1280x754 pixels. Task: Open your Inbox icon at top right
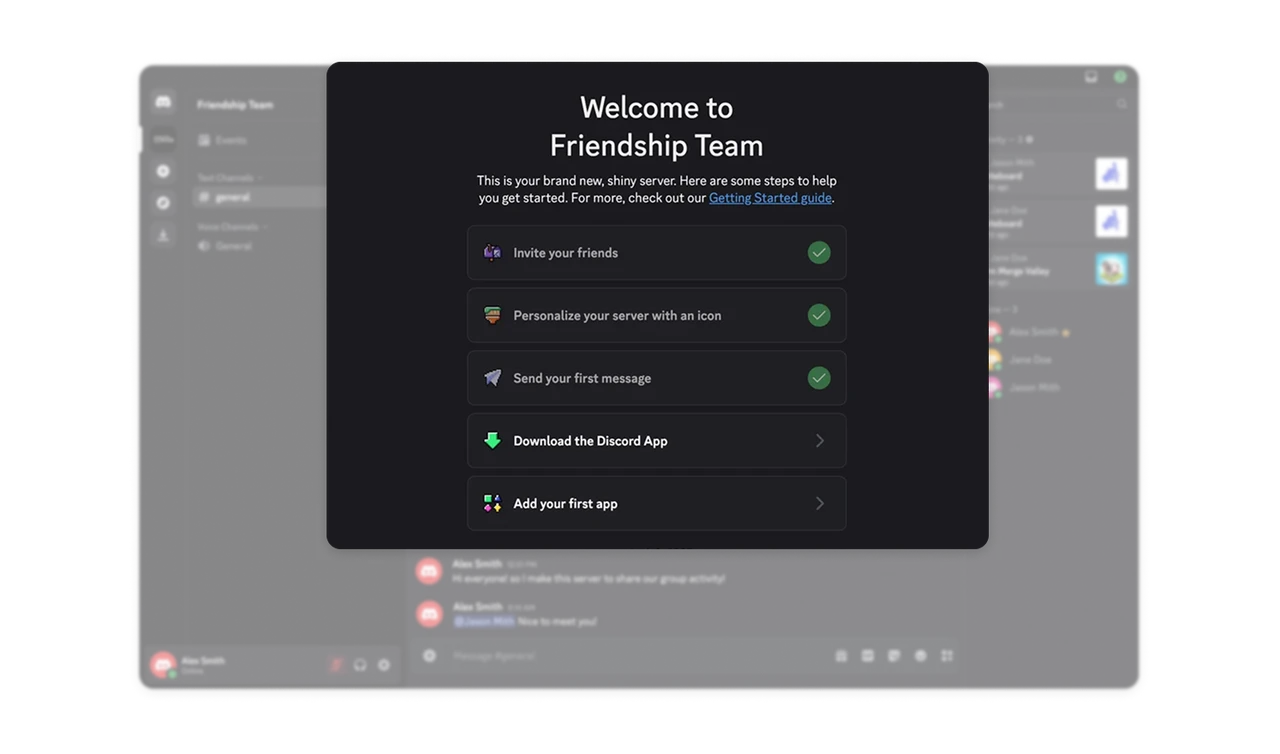[x=1089, y=75]
